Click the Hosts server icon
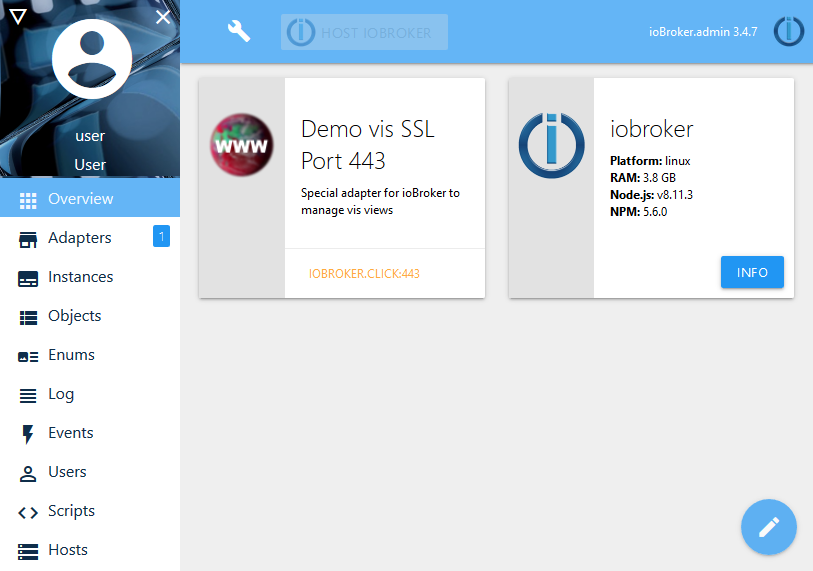This screenshot has width=813, height=571. [28, 552]
